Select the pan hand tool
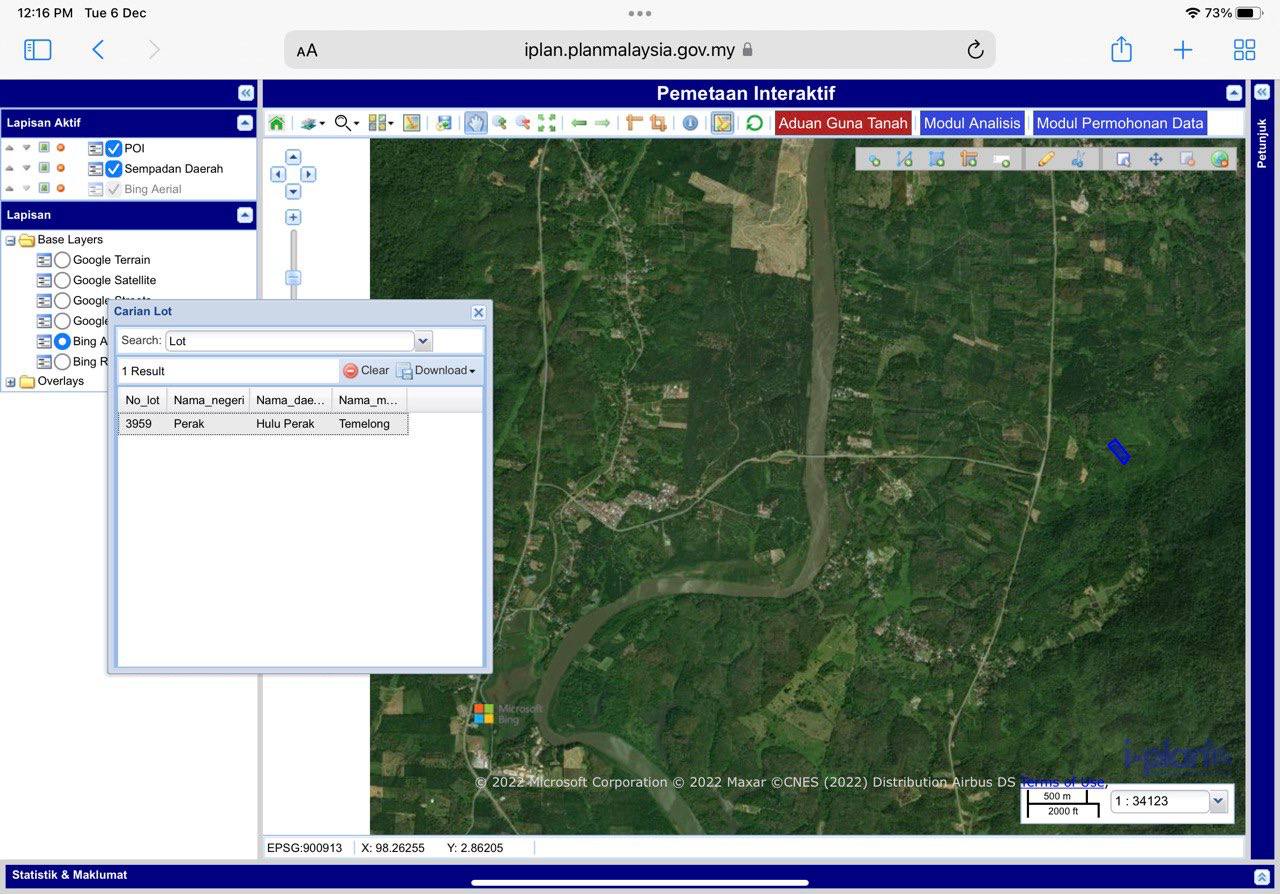Viewport: 1280px width, 894px height. click(x=475, y=123)
